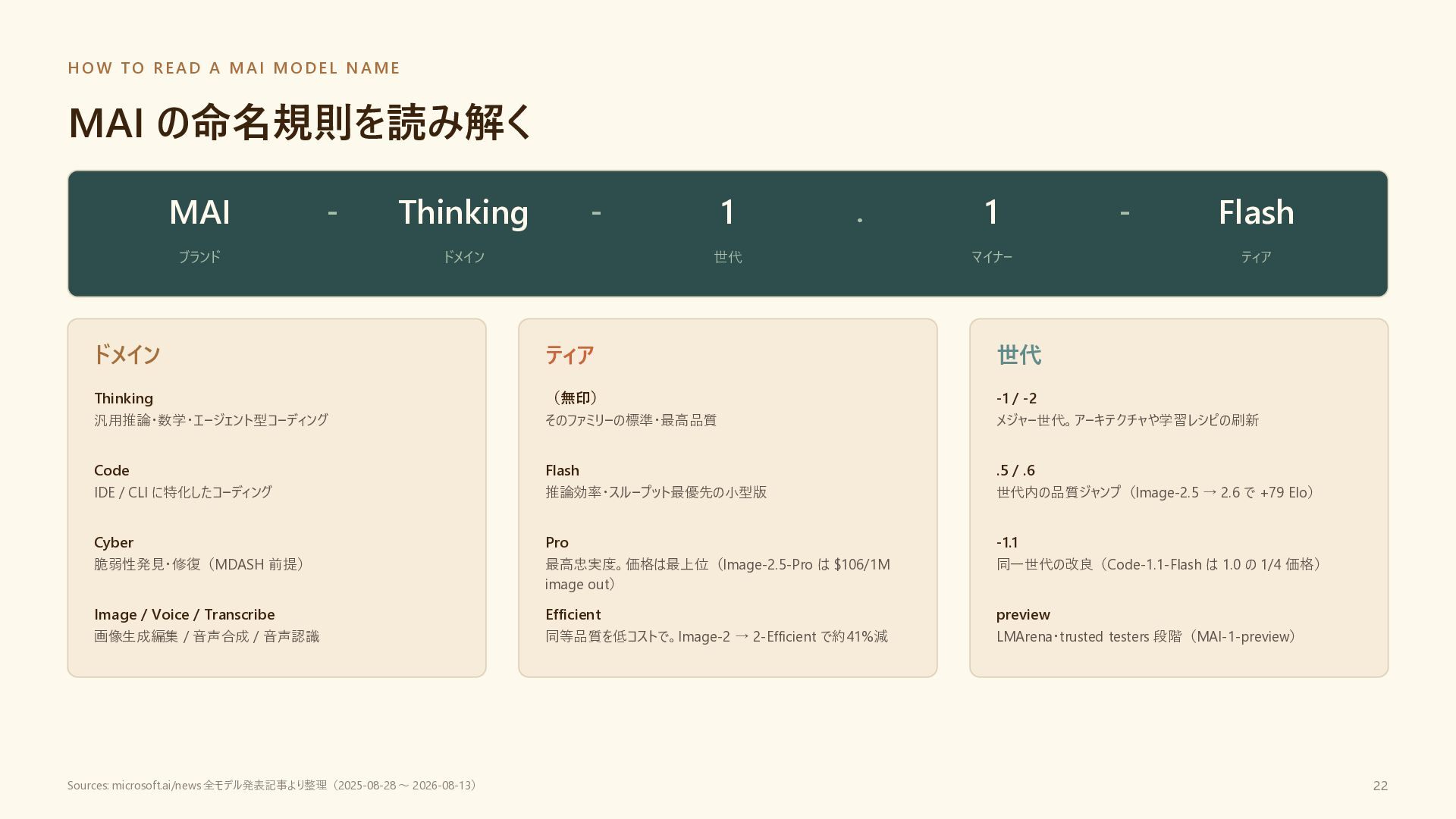Select the '-1 / -2' entry heading

(x=1016, y=398)
